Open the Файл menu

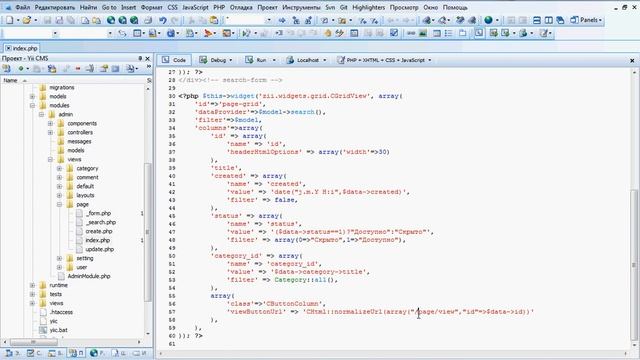tap(22, 7)
